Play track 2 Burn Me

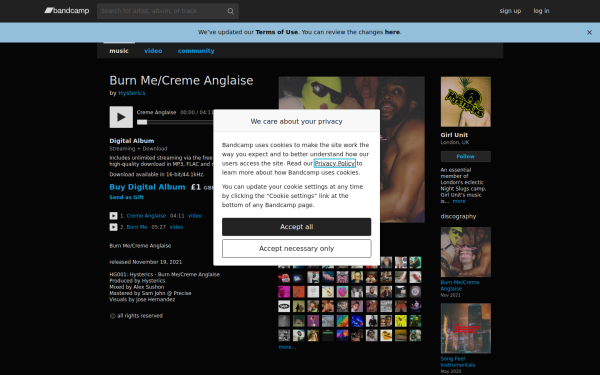[x=113, y=227]
